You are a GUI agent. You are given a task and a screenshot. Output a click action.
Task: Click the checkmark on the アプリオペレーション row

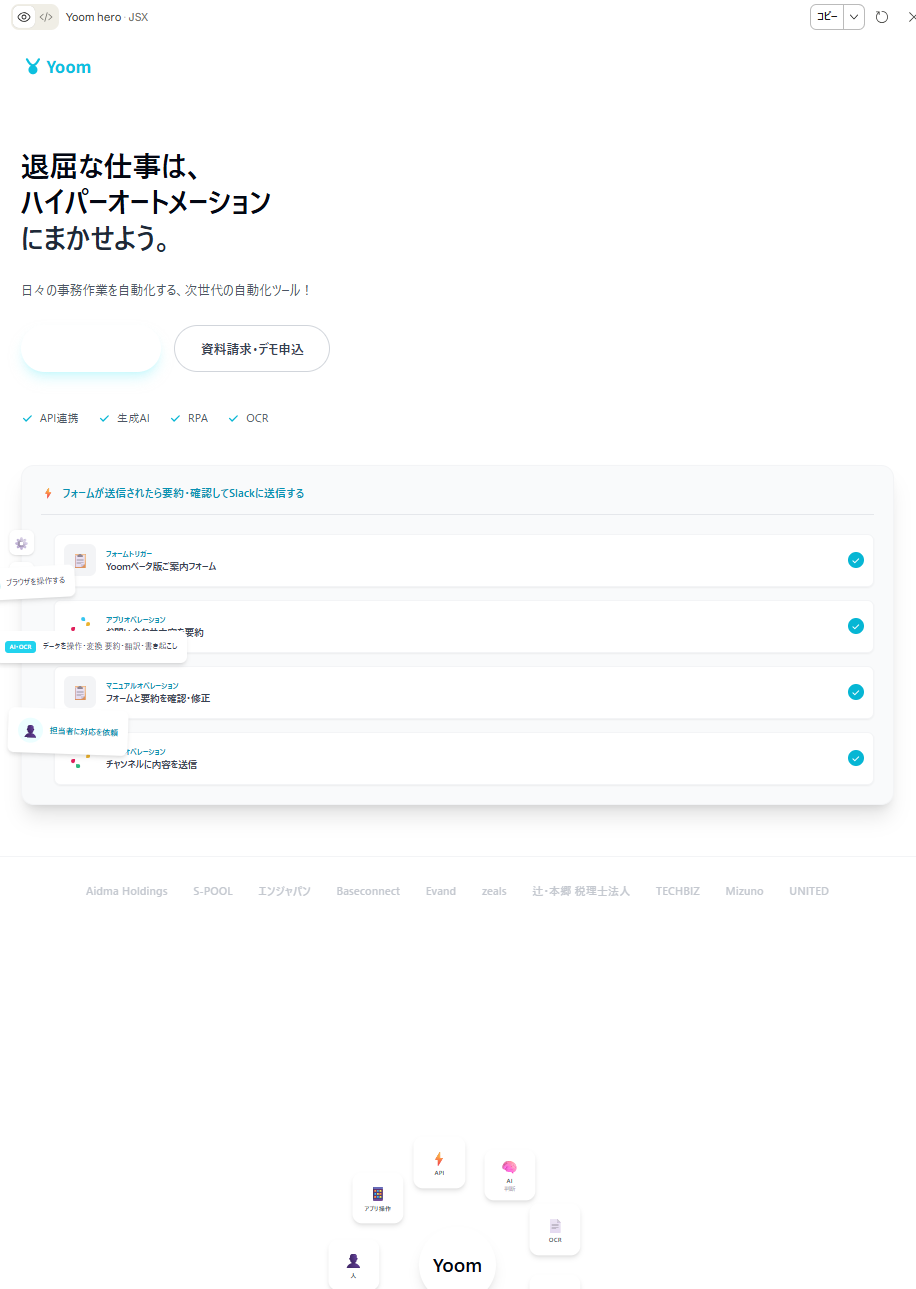(x=856, y=626)
